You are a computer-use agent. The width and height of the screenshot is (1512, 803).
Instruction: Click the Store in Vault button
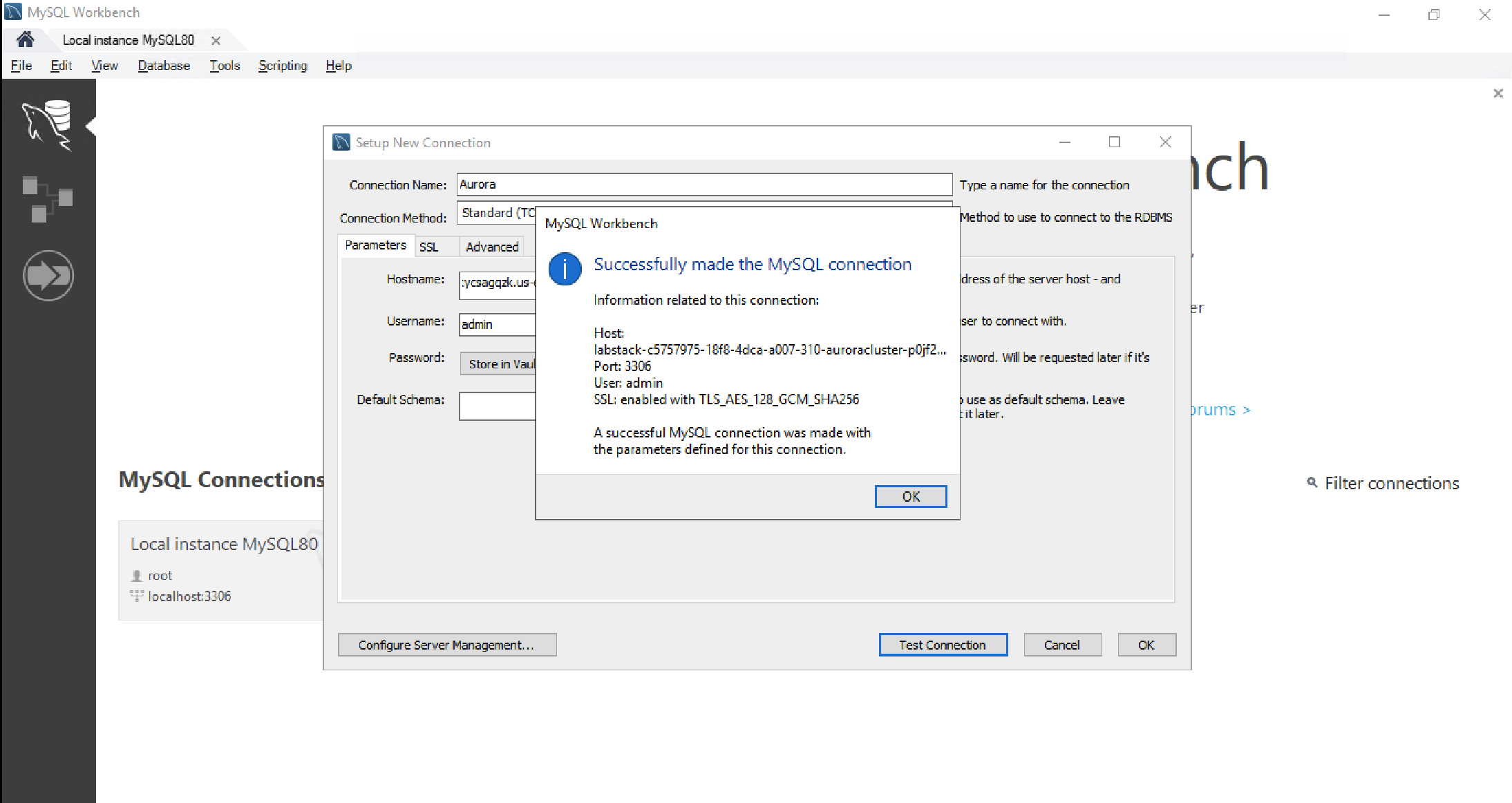500,364
